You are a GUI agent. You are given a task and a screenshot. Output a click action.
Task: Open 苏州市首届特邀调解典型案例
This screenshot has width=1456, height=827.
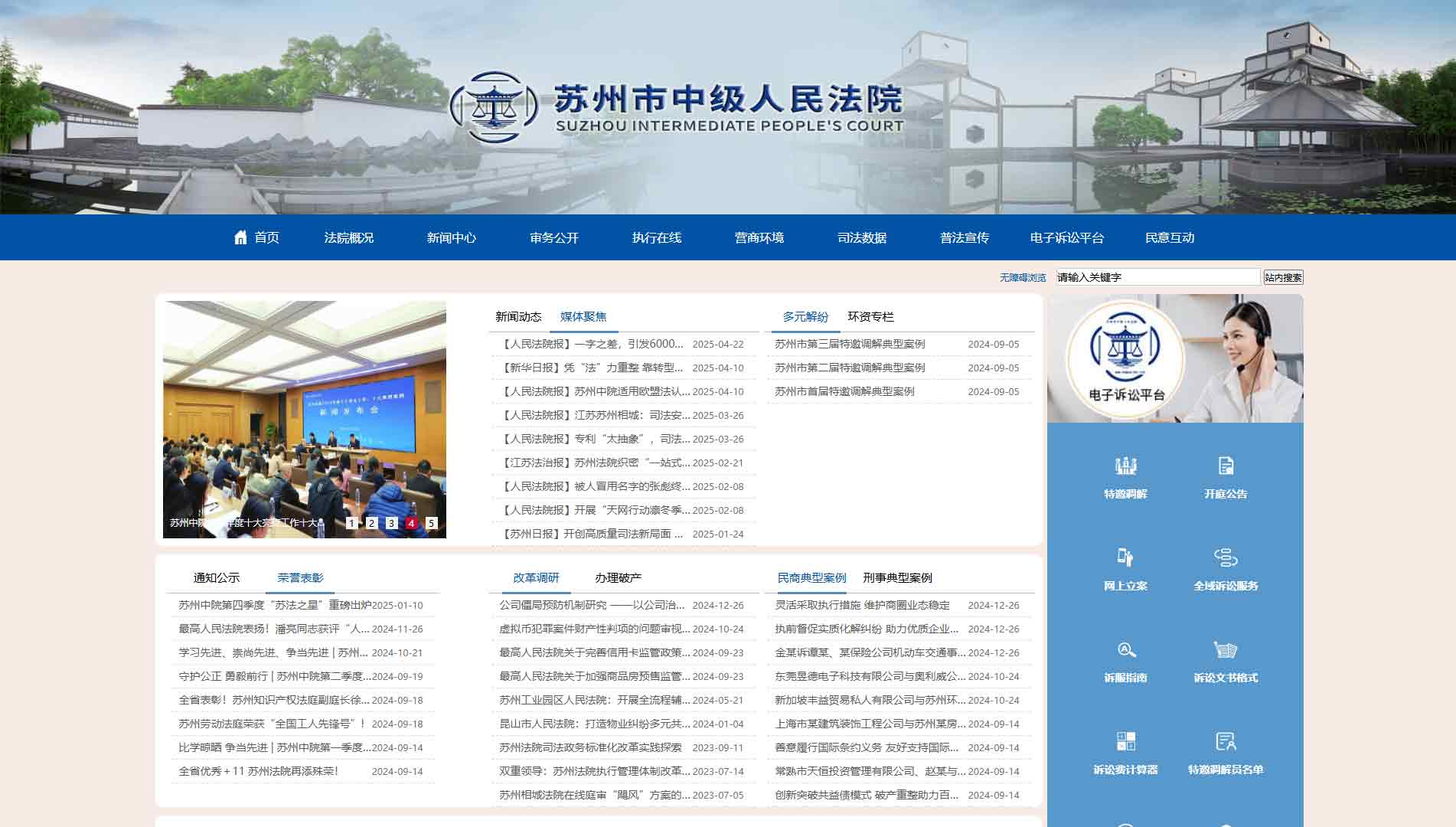click(x=844, y=391)
